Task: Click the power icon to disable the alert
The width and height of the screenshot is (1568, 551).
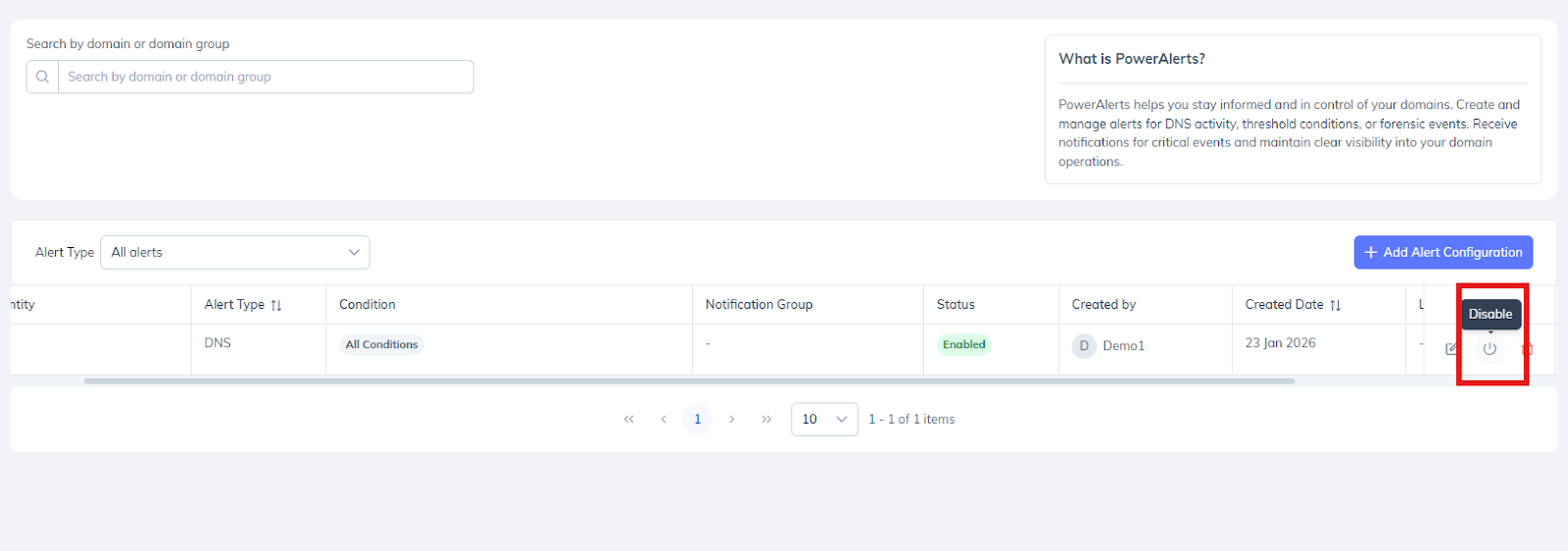Action: click(x=1490, y=349)
